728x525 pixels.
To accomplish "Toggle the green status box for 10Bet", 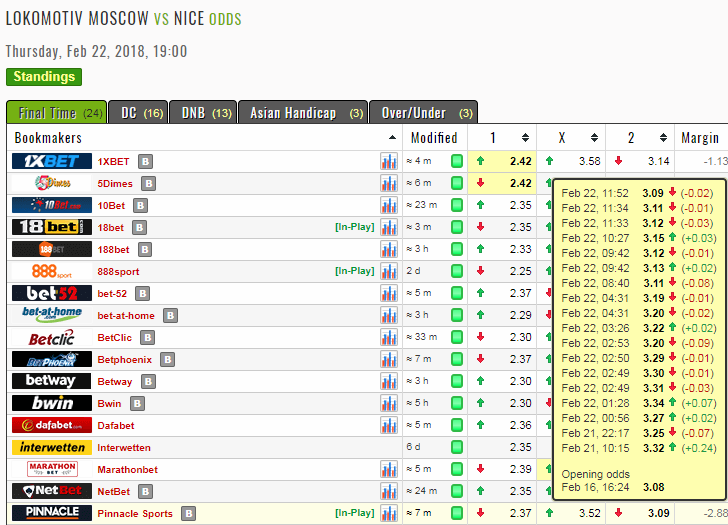I will point(457,205).
